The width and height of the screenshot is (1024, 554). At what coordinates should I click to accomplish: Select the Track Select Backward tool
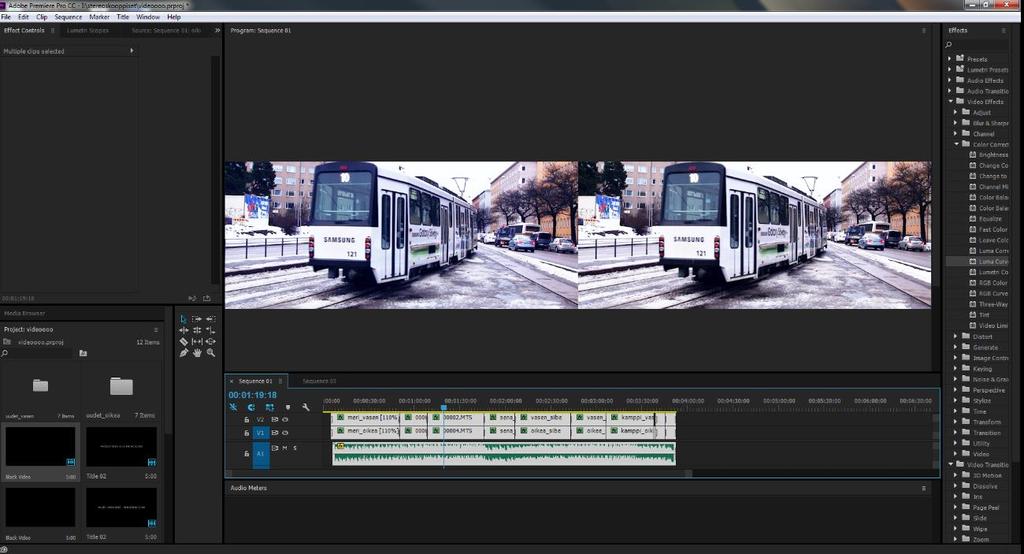tap(210, 319)
